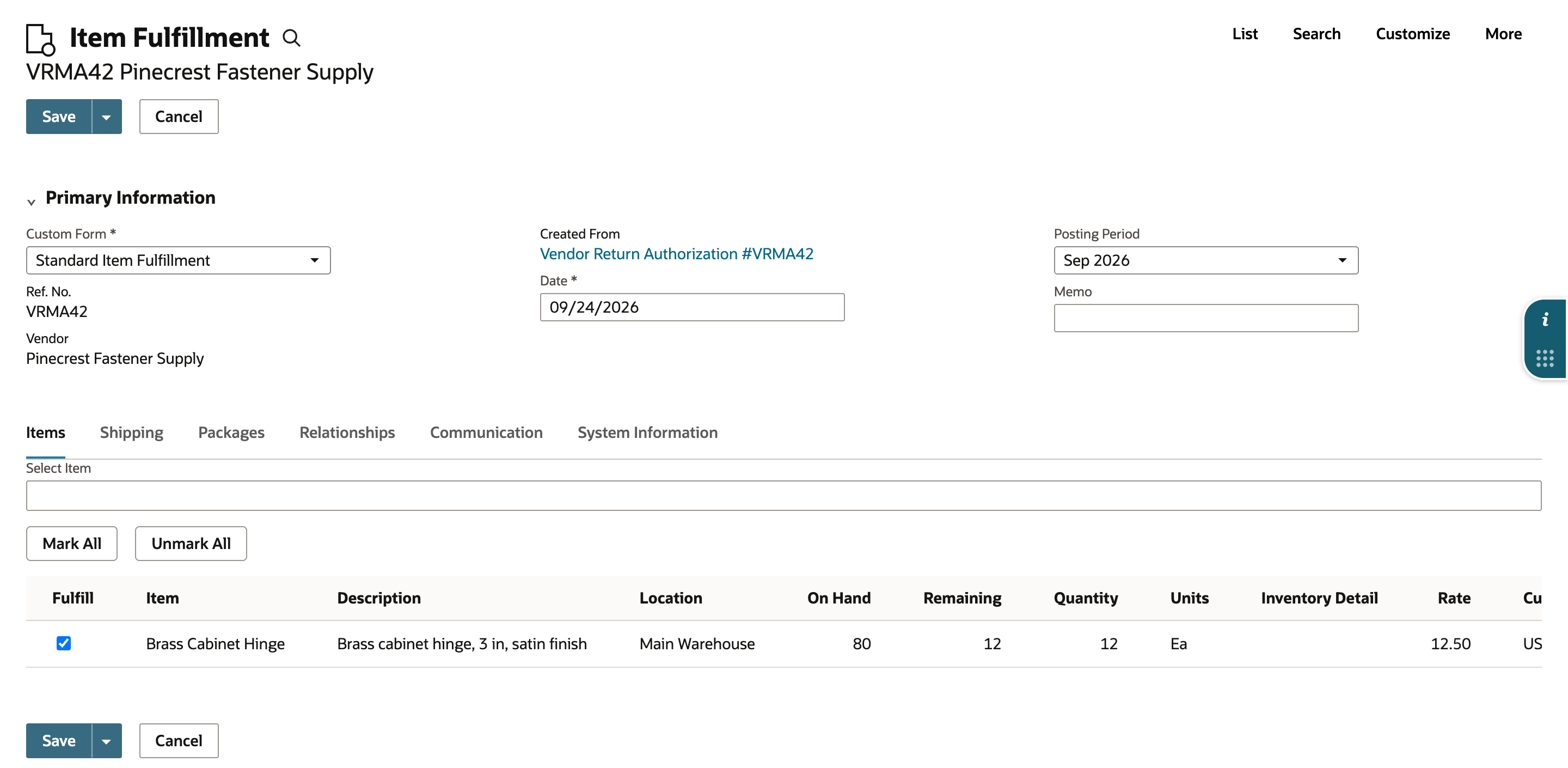The width and height of the screenshot is (1568, 768).
Task: Open the More menu
Action: [1503, 33]
